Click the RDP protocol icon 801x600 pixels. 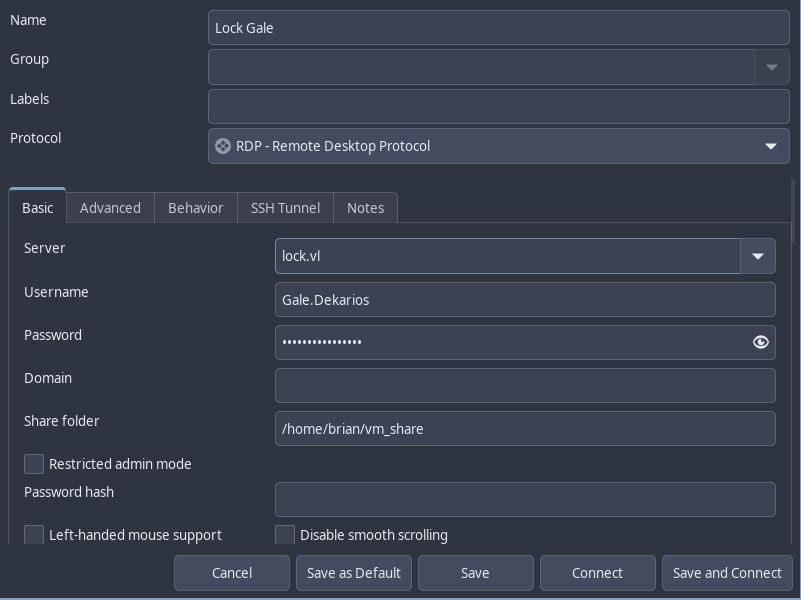pos(223,146)
